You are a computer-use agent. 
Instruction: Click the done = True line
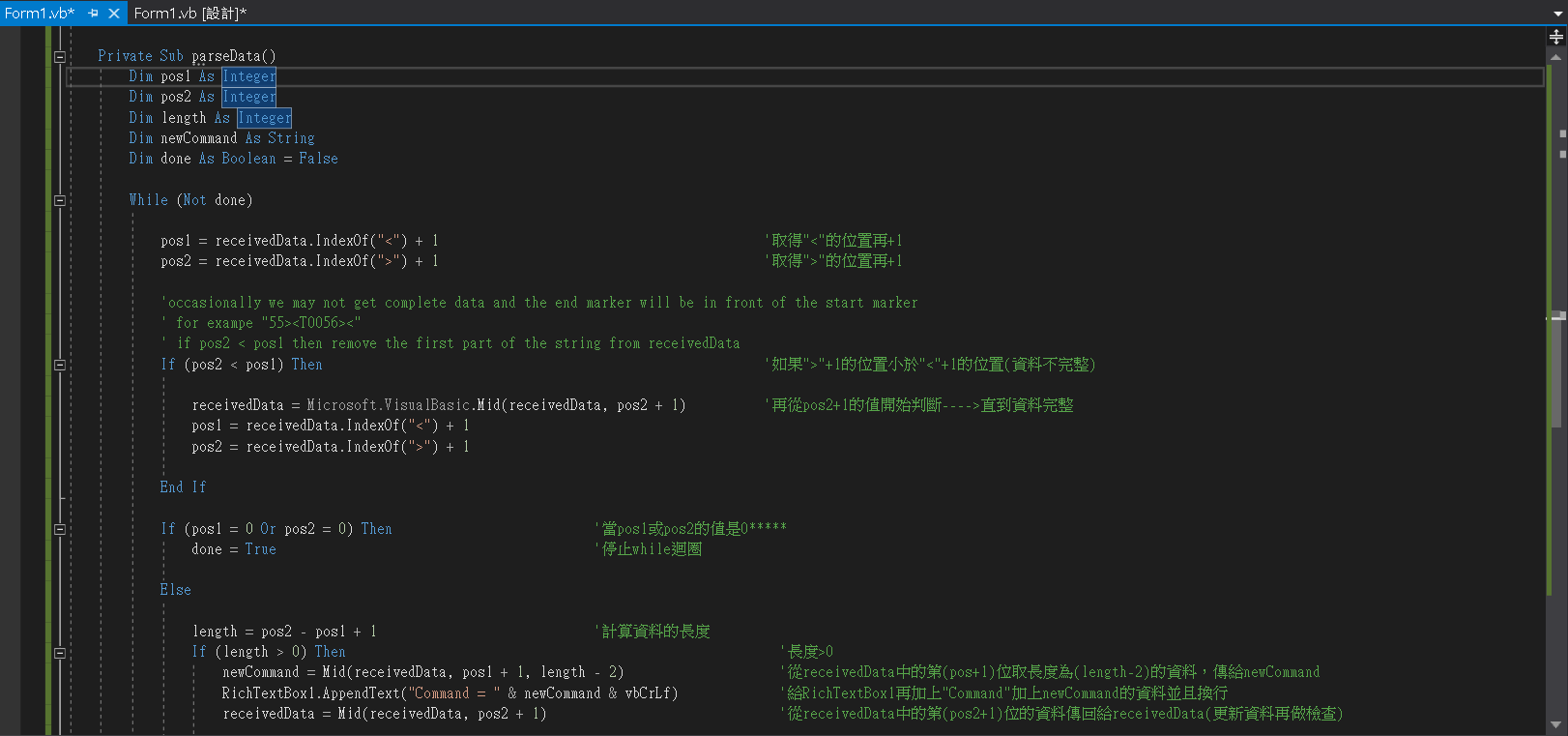click(234, 549)
